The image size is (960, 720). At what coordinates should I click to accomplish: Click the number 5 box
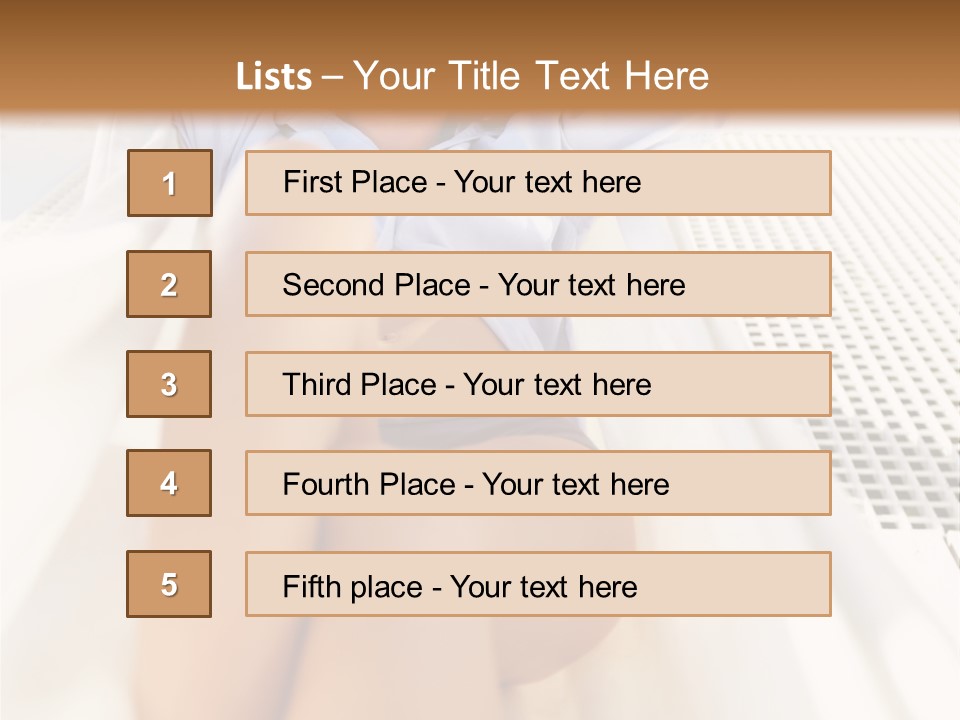tap(169, 584)
